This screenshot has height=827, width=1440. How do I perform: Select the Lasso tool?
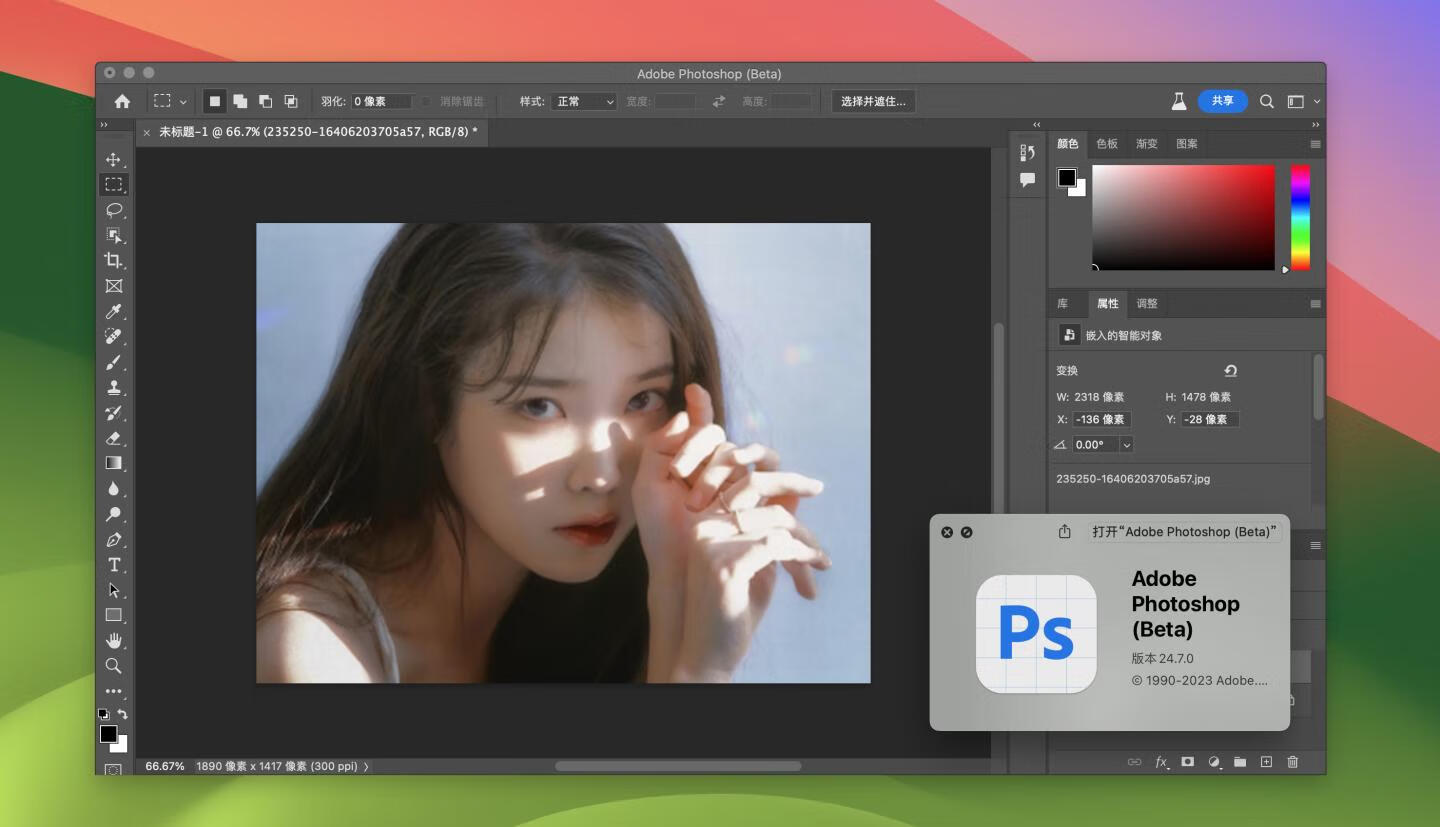coord(113,210)
